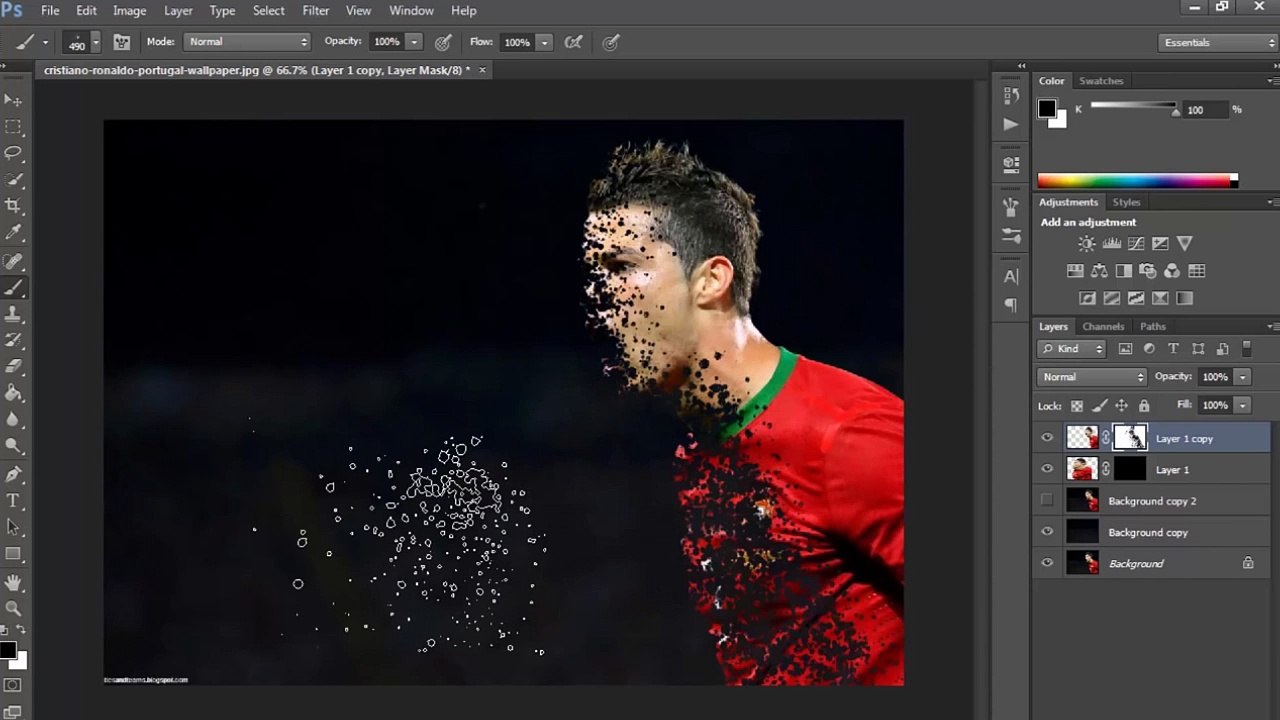Screen dimensions: 1280x720
Task: Select the Path Selection arrow tool
Action: (13, 527)
